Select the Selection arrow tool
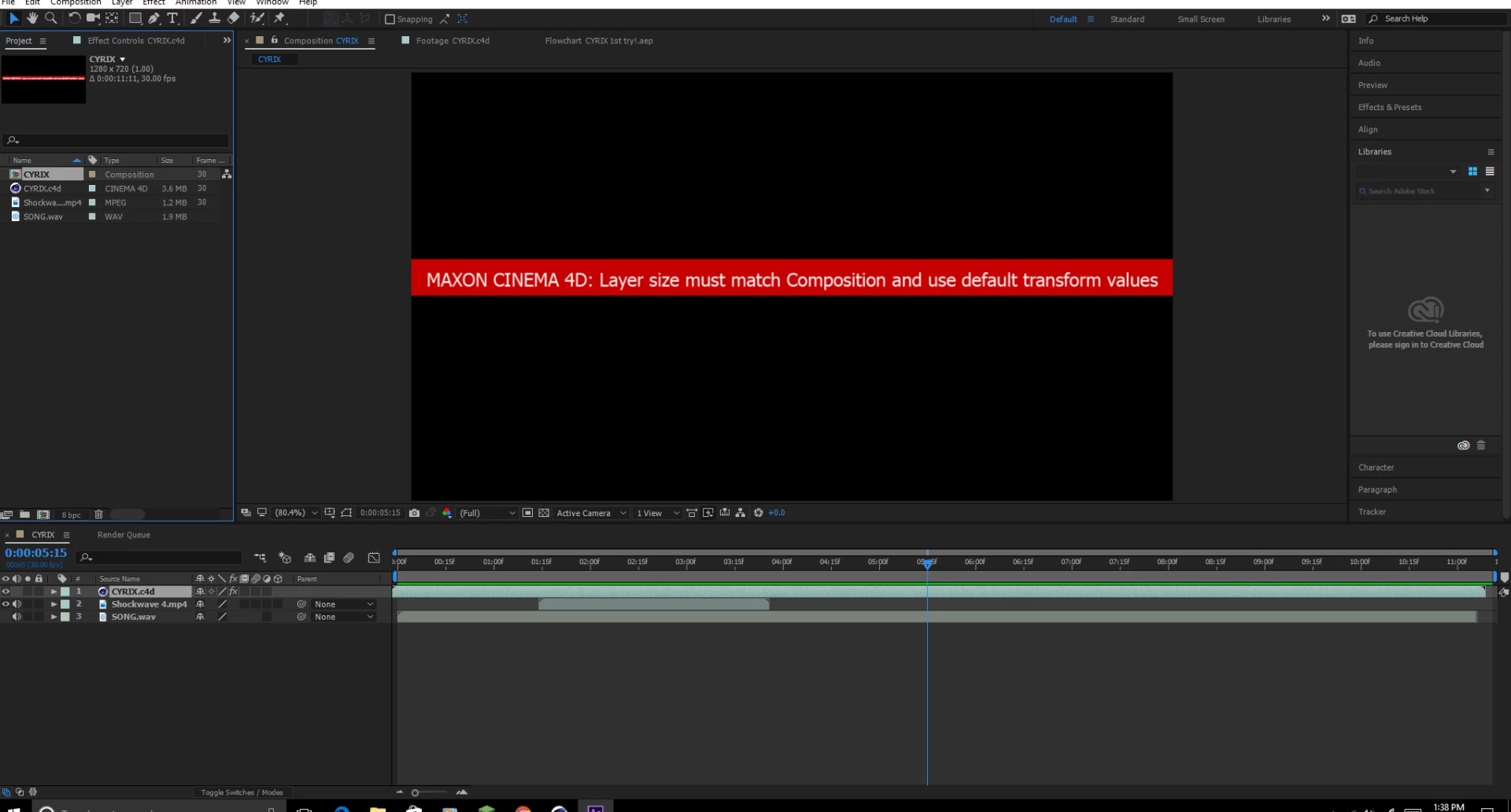The image size is (1511, 812). (14, 18)
